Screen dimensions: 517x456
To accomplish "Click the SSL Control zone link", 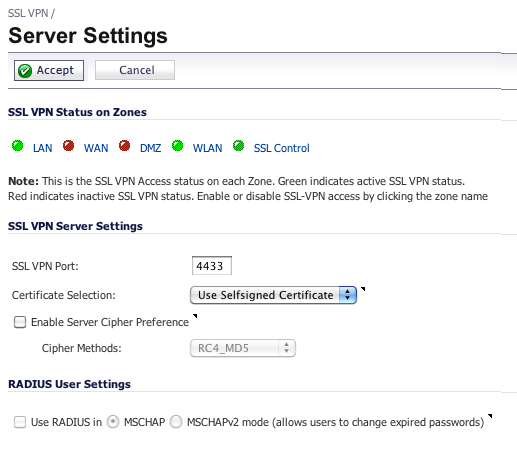I will 282,148.
